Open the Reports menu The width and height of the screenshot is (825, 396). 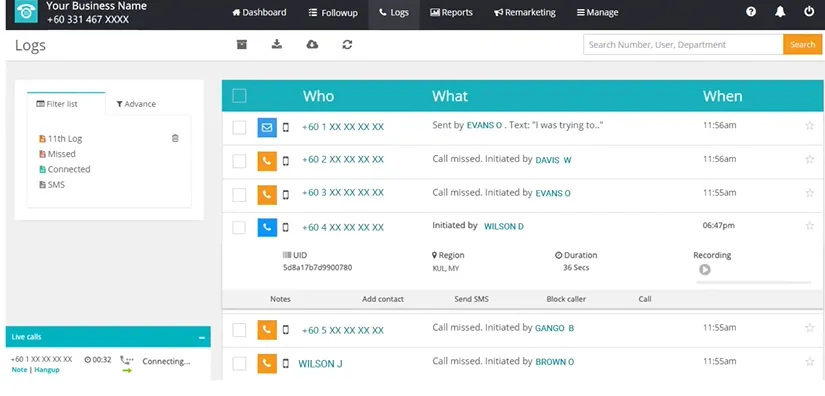point(451,12)
